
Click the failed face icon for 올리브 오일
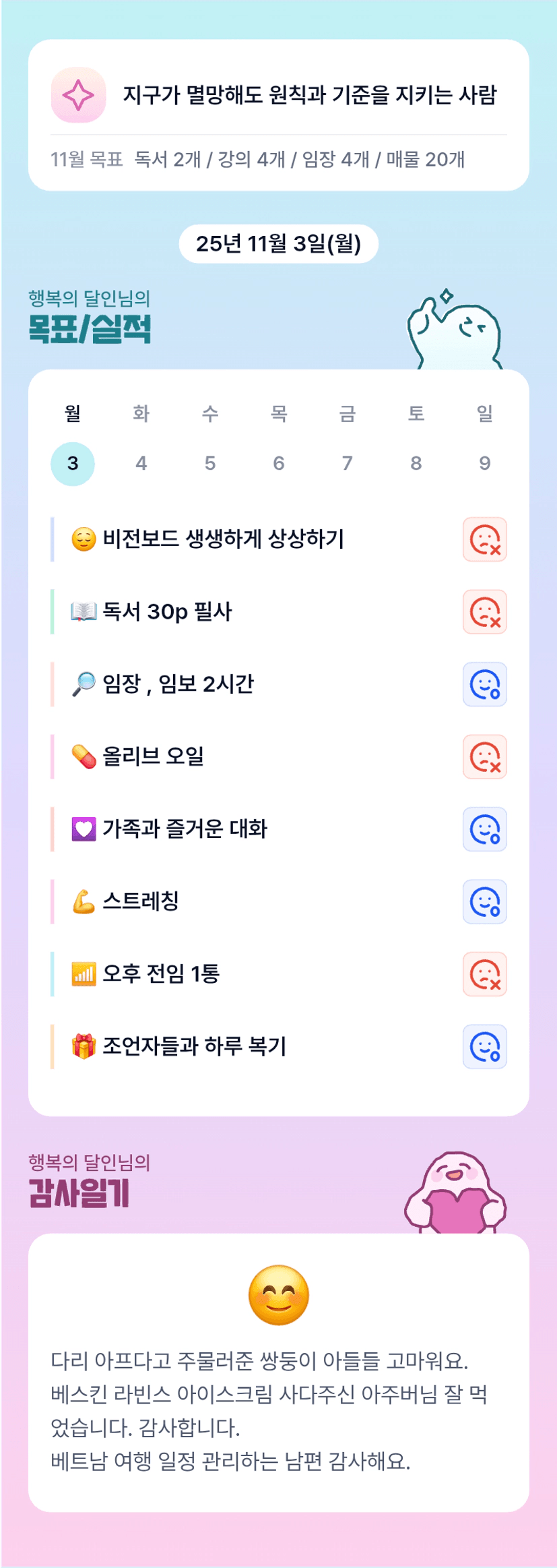pos(484,757)
